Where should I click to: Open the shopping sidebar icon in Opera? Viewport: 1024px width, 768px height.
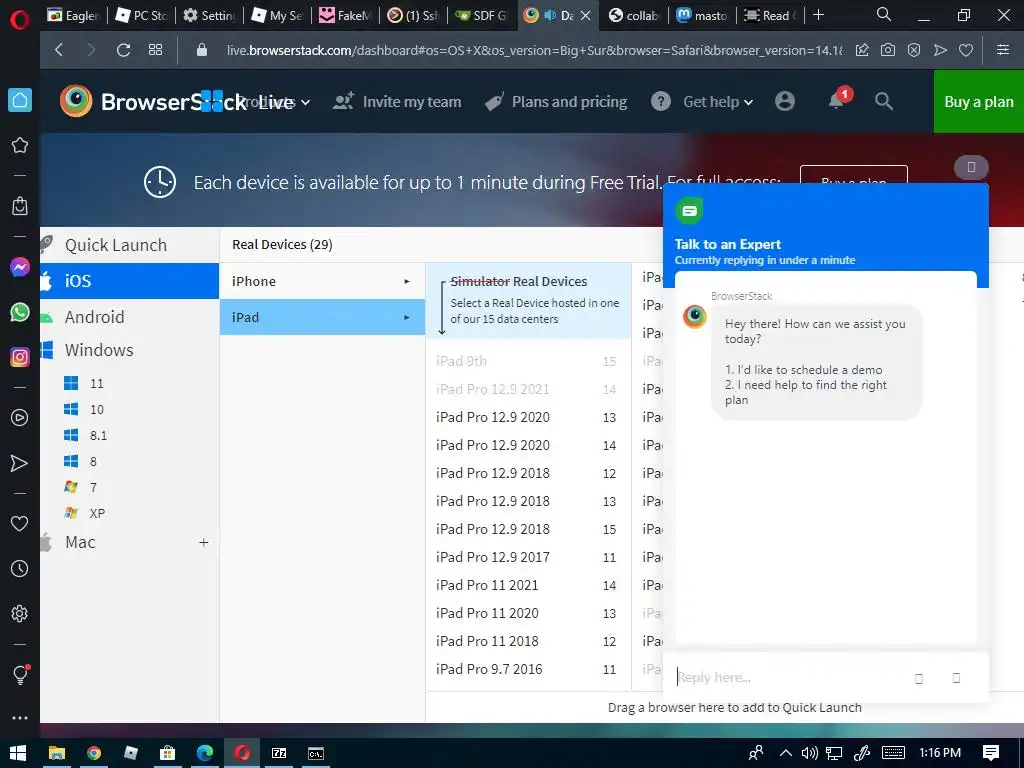click(x=20, y=206)
